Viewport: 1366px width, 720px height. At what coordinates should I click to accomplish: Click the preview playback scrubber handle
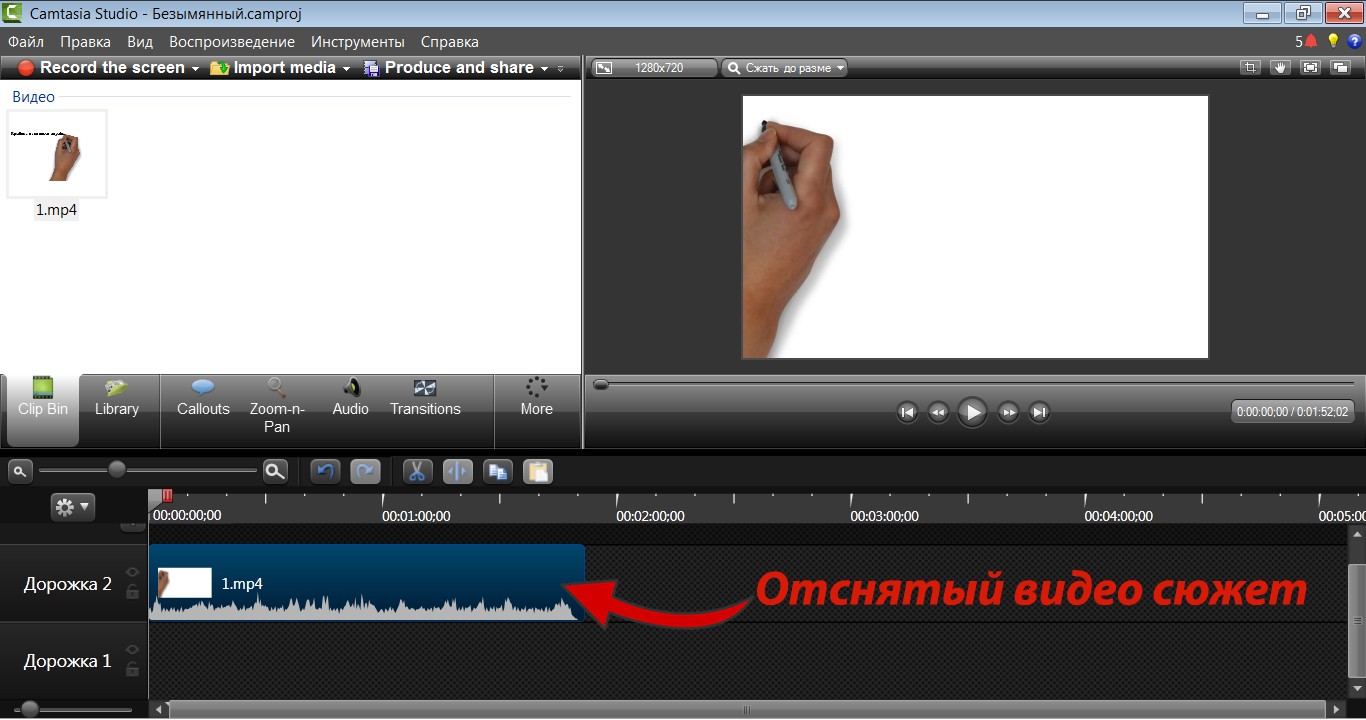point(600,384)
